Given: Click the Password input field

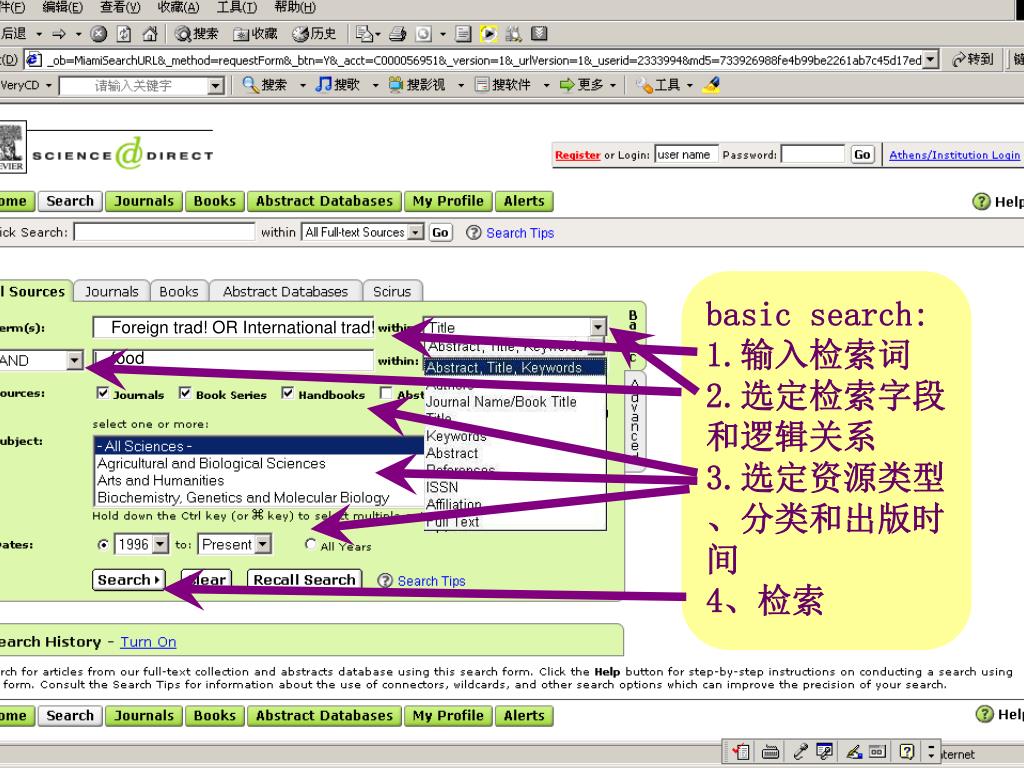Looking at the screenshot, I should pyautogui.click(x=812, y=154).
